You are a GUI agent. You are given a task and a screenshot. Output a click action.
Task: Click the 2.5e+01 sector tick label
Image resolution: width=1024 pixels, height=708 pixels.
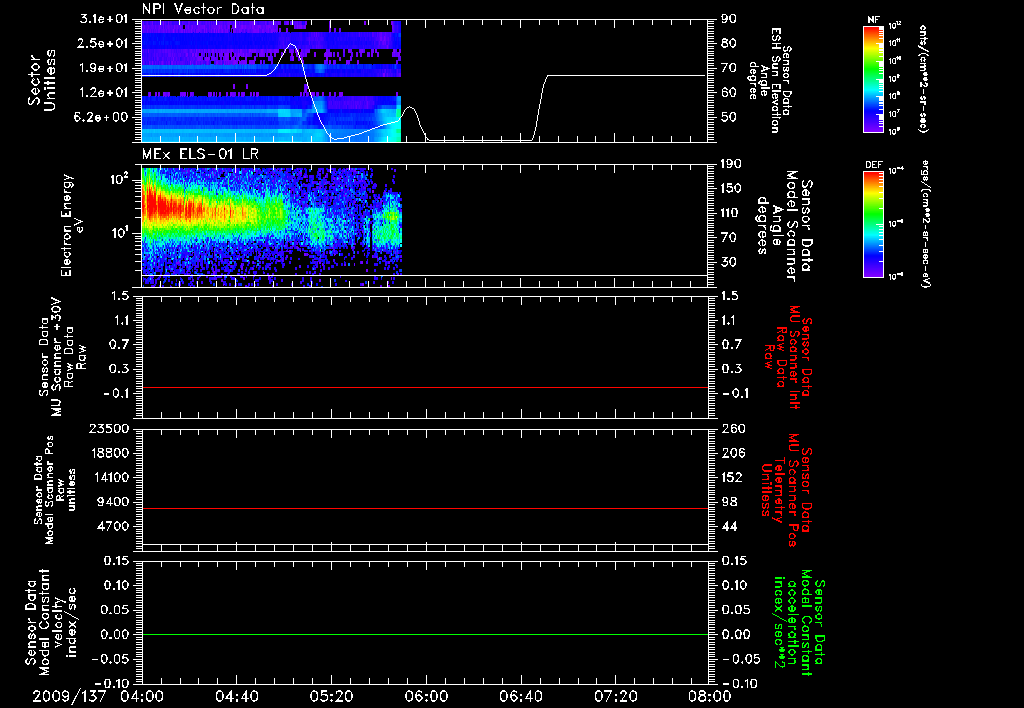(x=104, y=43)
